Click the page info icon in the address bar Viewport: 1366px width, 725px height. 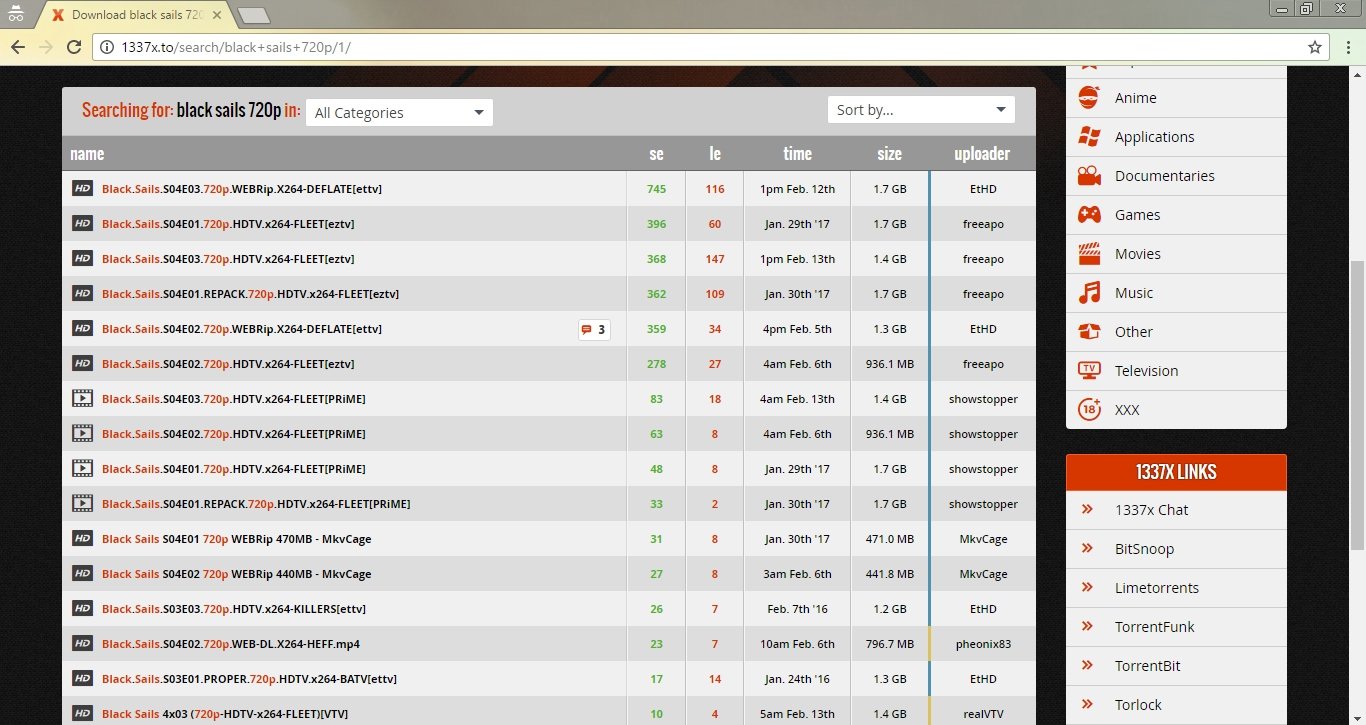108,47
